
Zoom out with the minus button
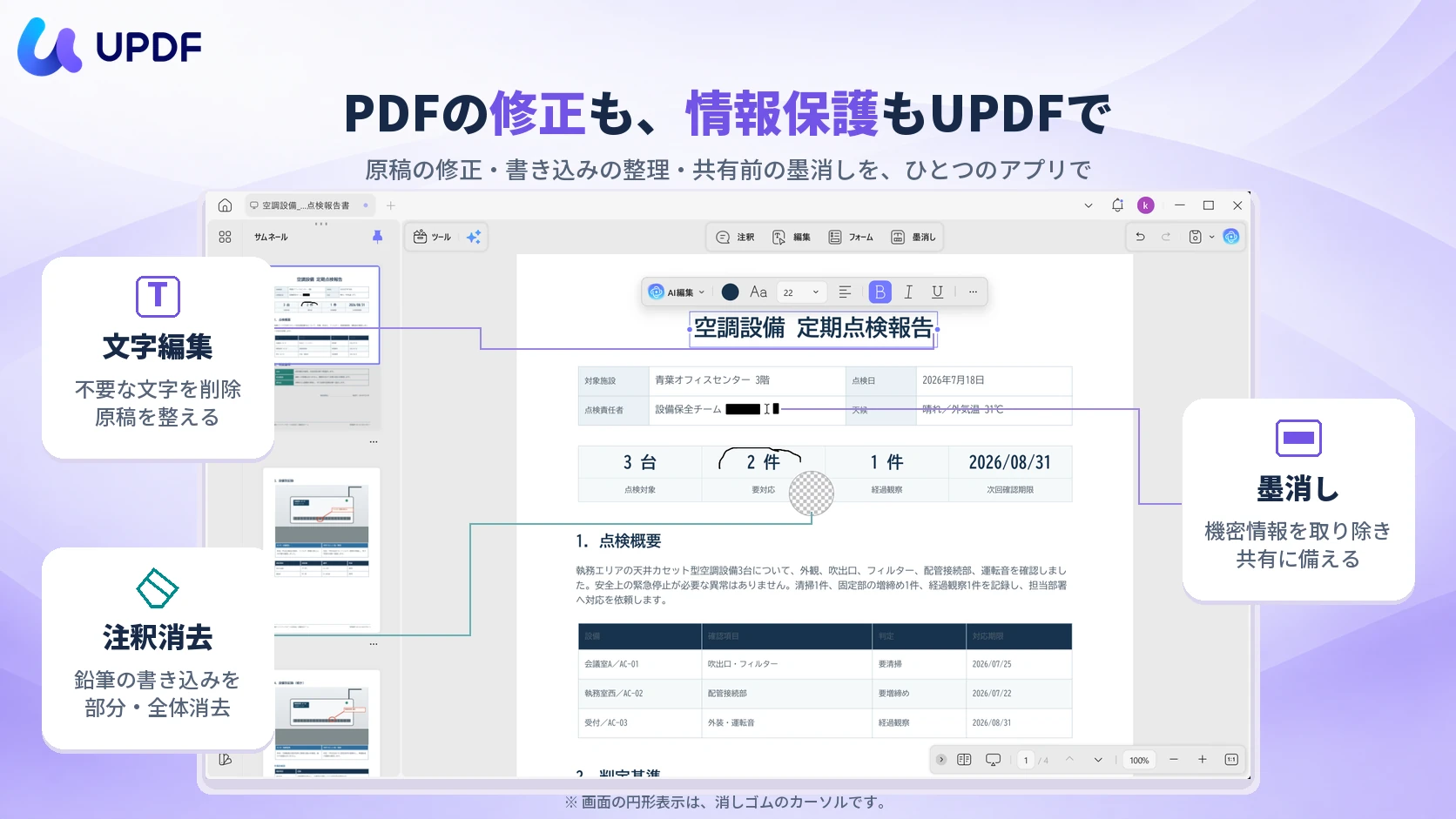point(1174,760)
